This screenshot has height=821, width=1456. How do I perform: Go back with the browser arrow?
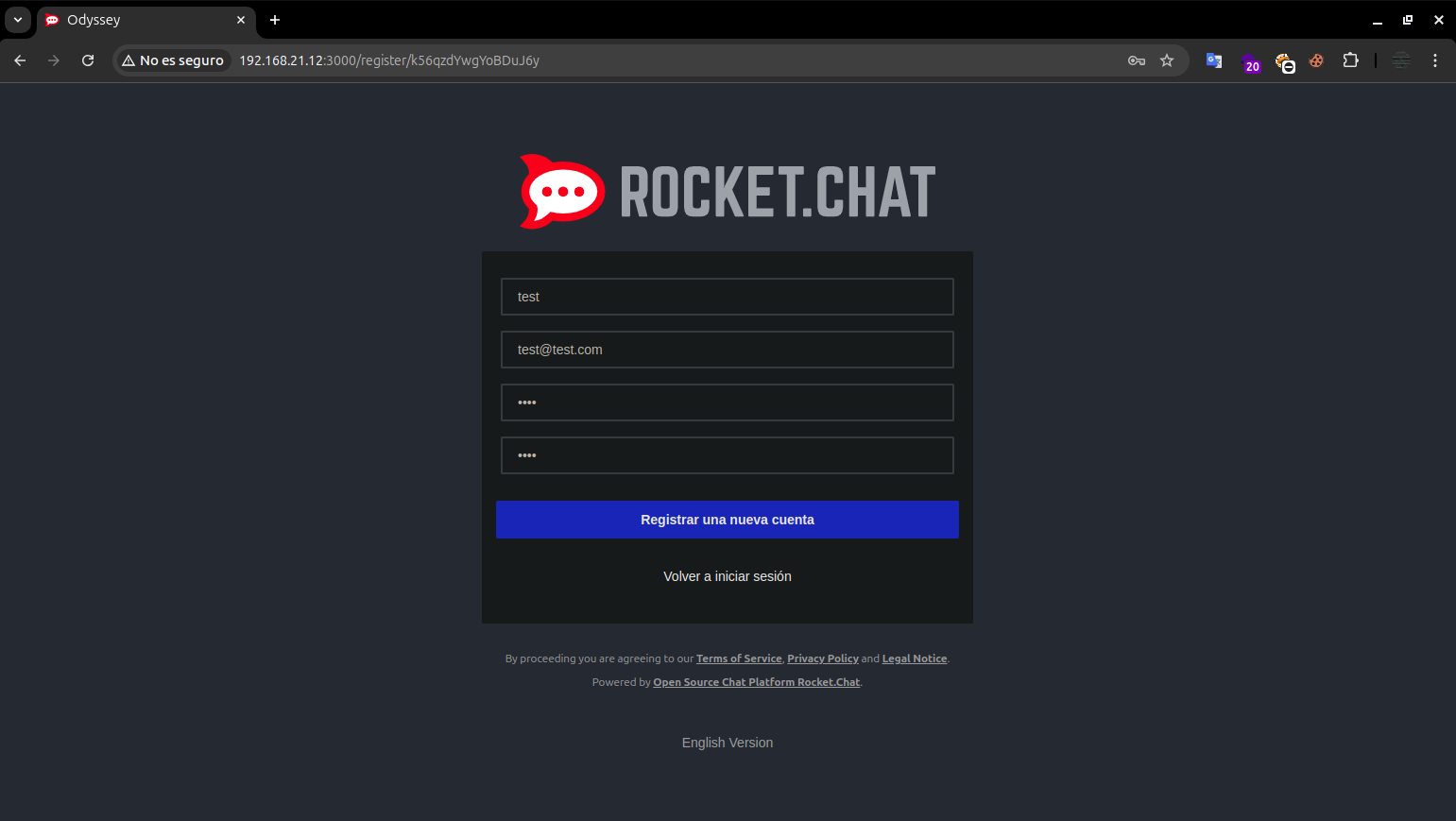(x=20, y=60)
